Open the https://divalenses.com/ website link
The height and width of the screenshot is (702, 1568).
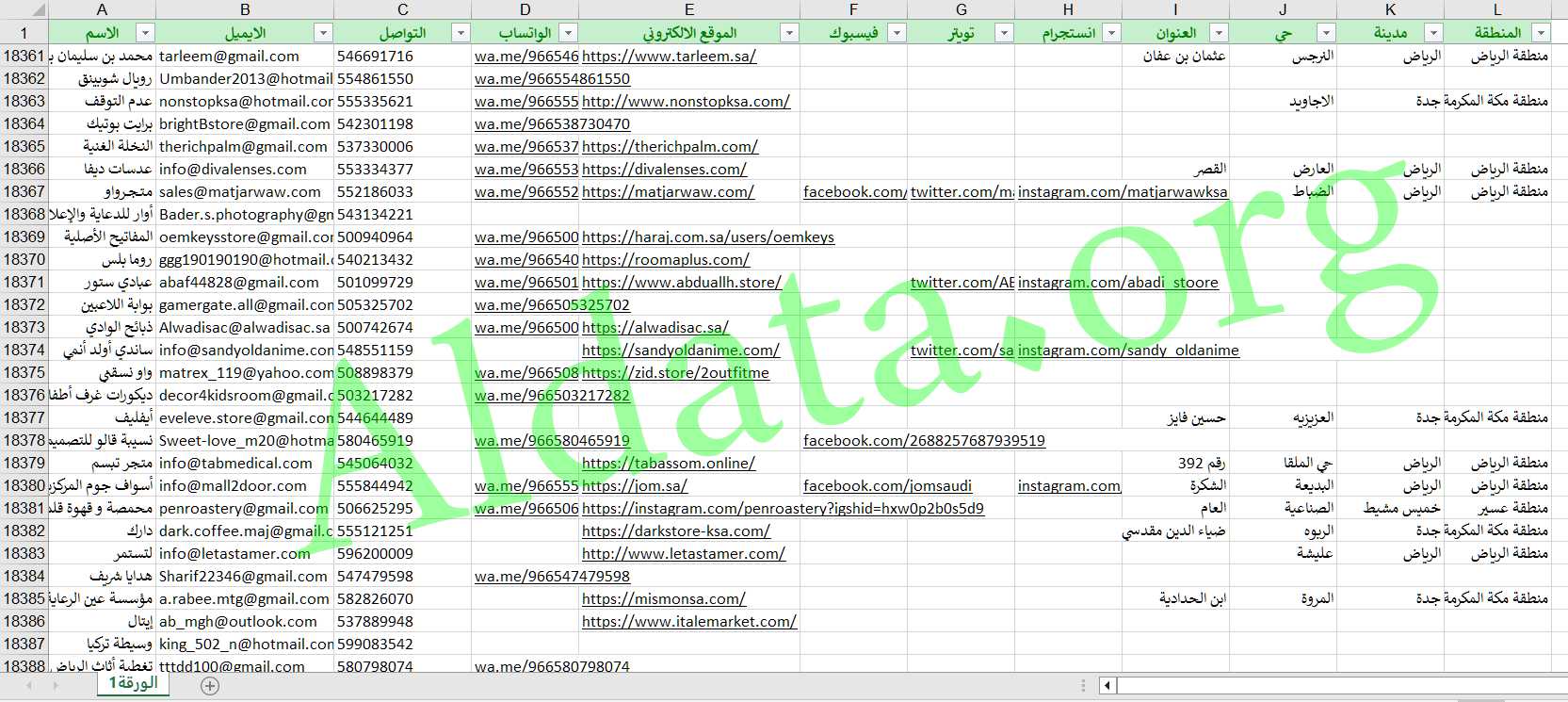(664, 170)
